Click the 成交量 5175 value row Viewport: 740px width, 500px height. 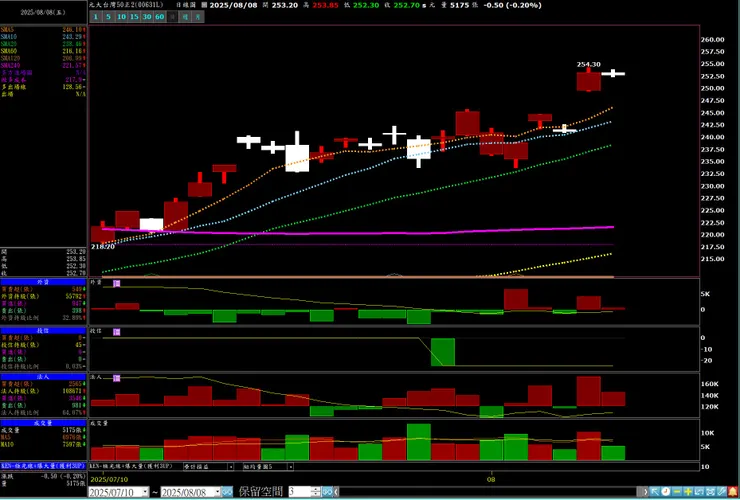43,430
